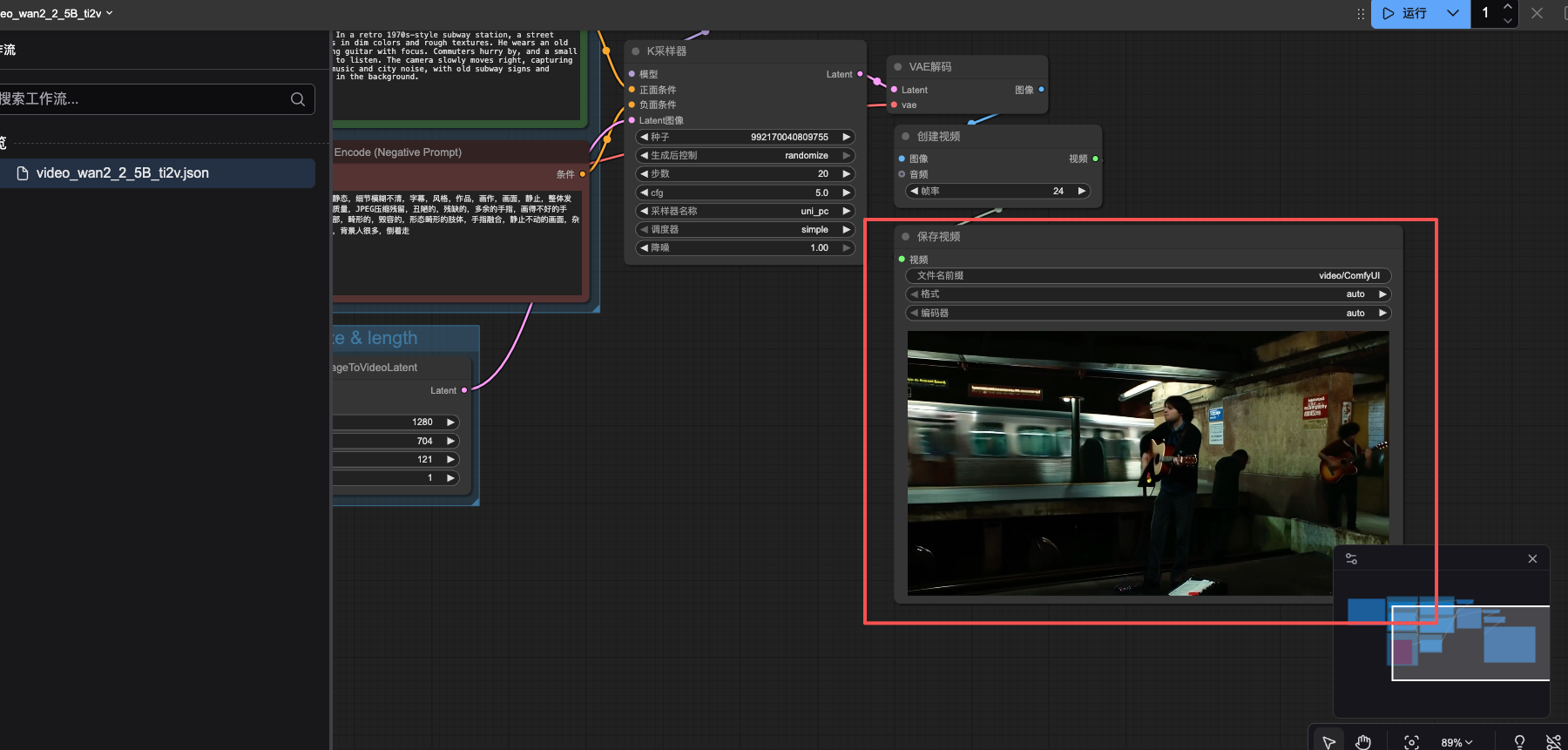Click the search magnifier icon in workflow search
1568x750 pixels.
298,99
